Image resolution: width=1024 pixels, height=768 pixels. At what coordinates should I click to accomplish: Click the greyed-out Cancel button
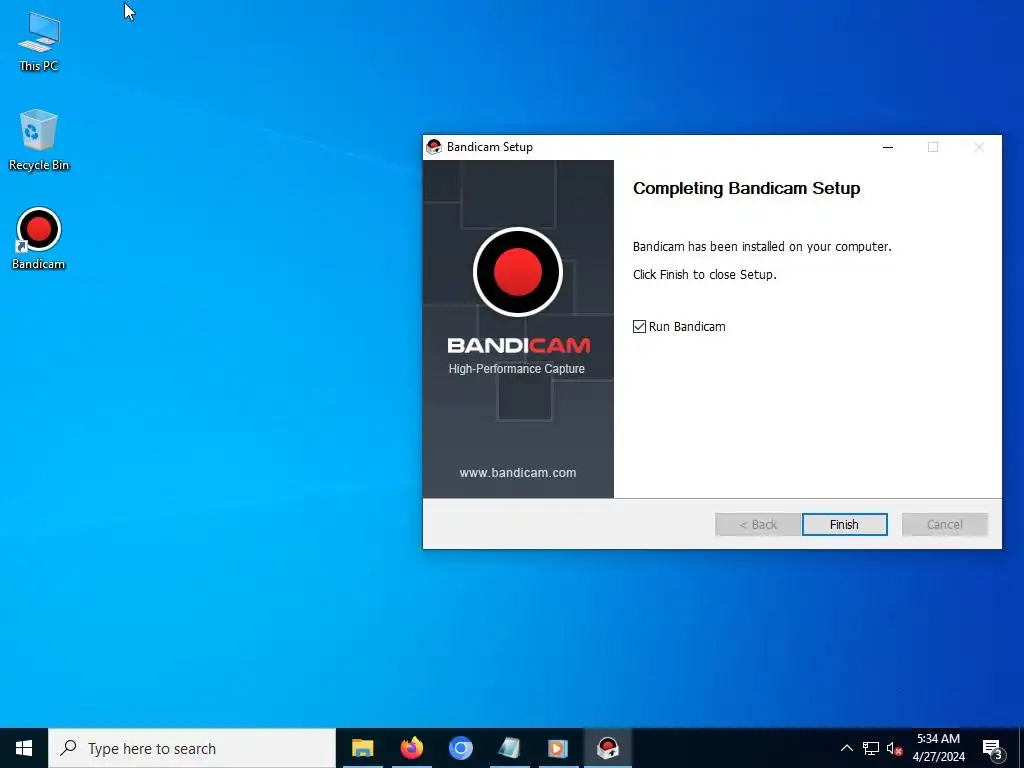coord(944,524)
